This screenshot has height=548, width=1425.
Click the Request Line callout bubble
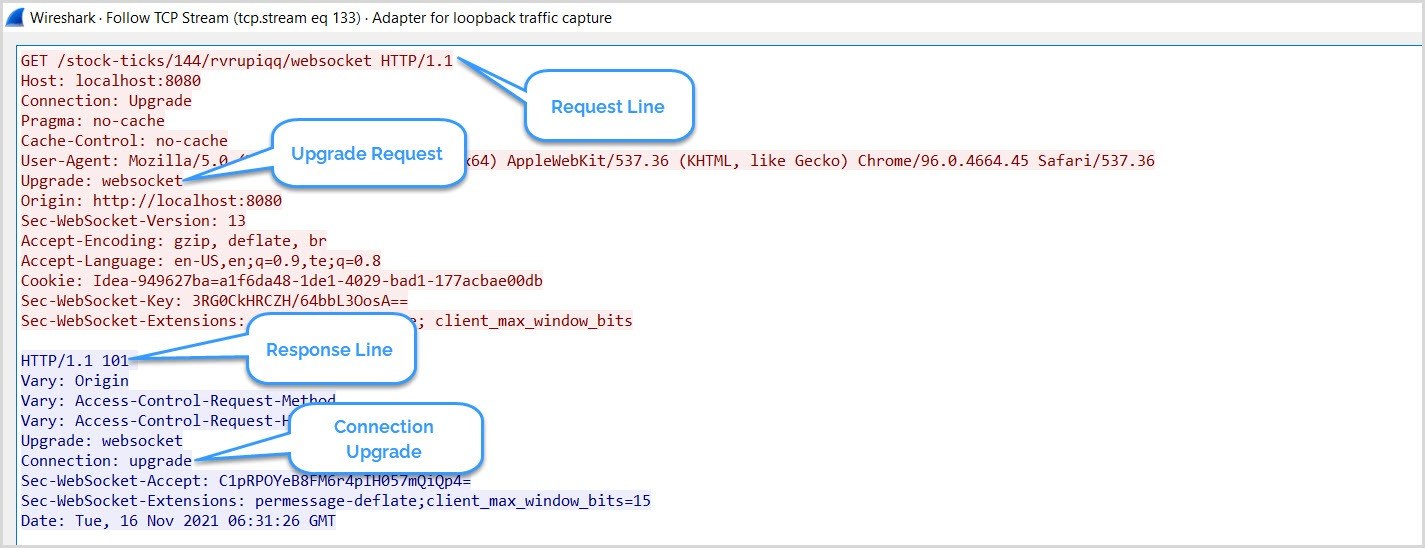coord(608,106)
